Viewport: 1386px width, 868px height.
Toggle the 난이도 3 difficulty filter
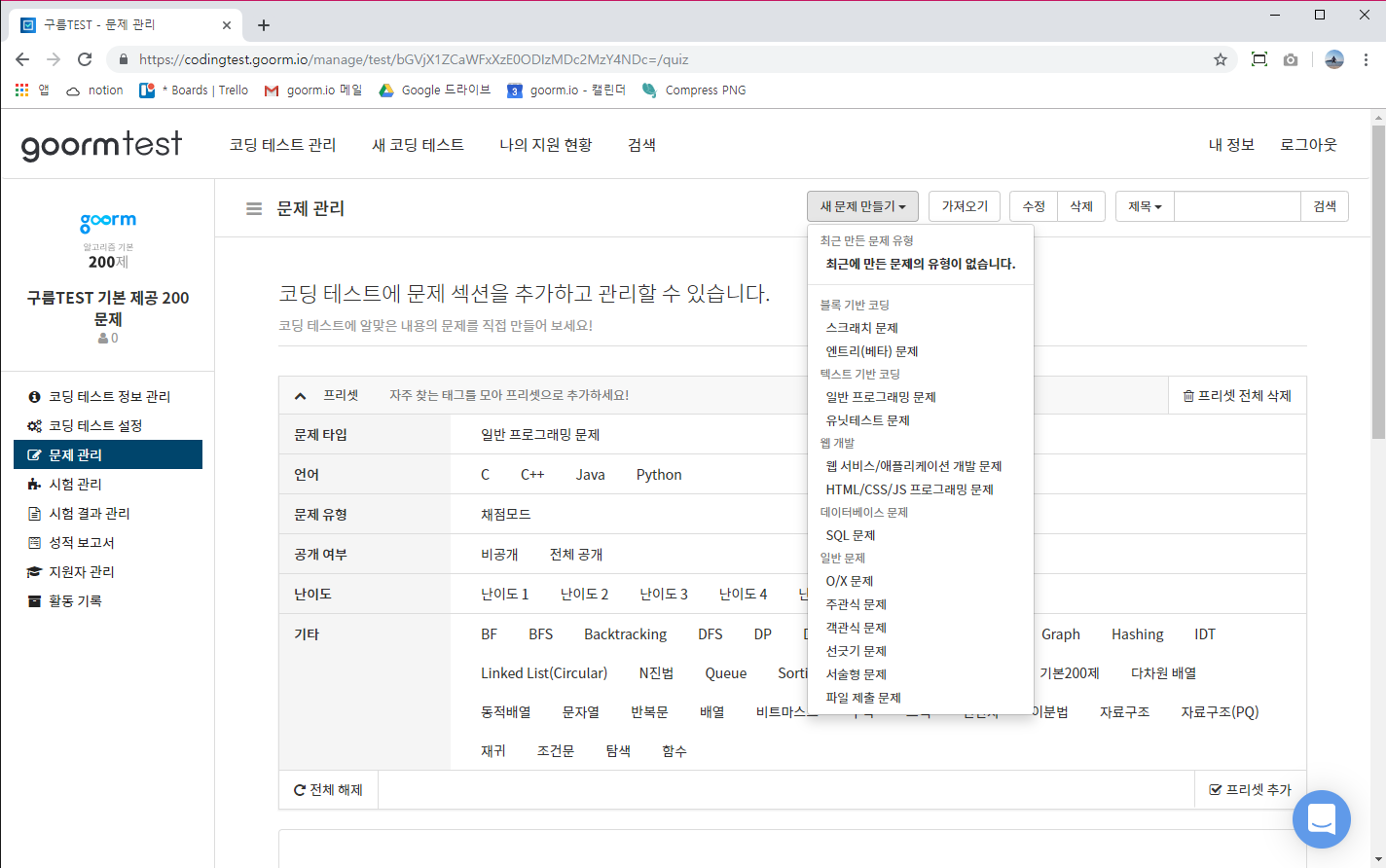pyautogui.click(x=663, y=593)
